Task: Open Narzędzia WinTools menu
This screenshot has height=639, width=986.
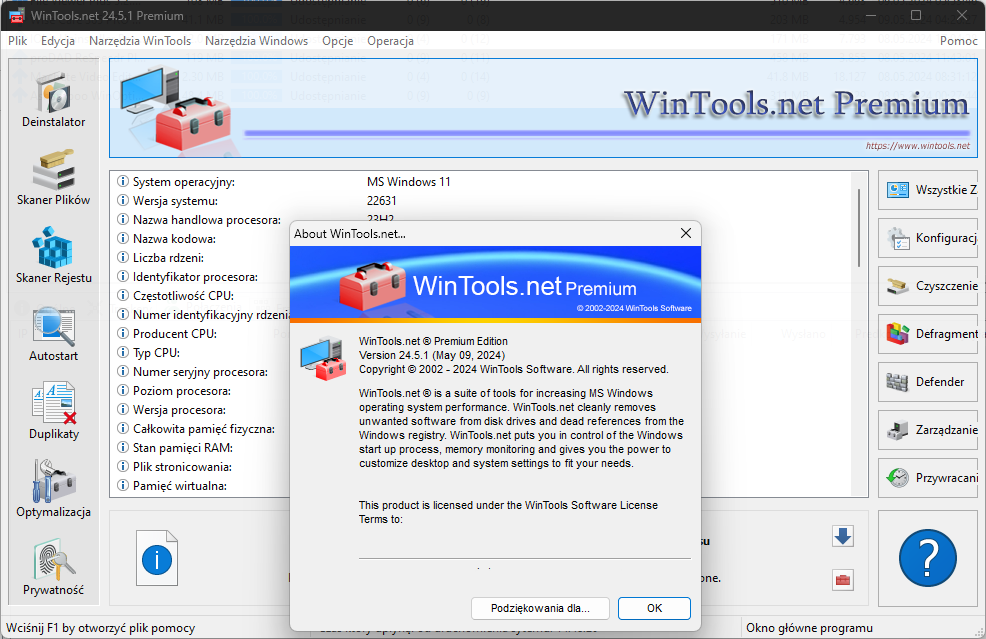Action: pyautogui.click(x=140, y=41)
